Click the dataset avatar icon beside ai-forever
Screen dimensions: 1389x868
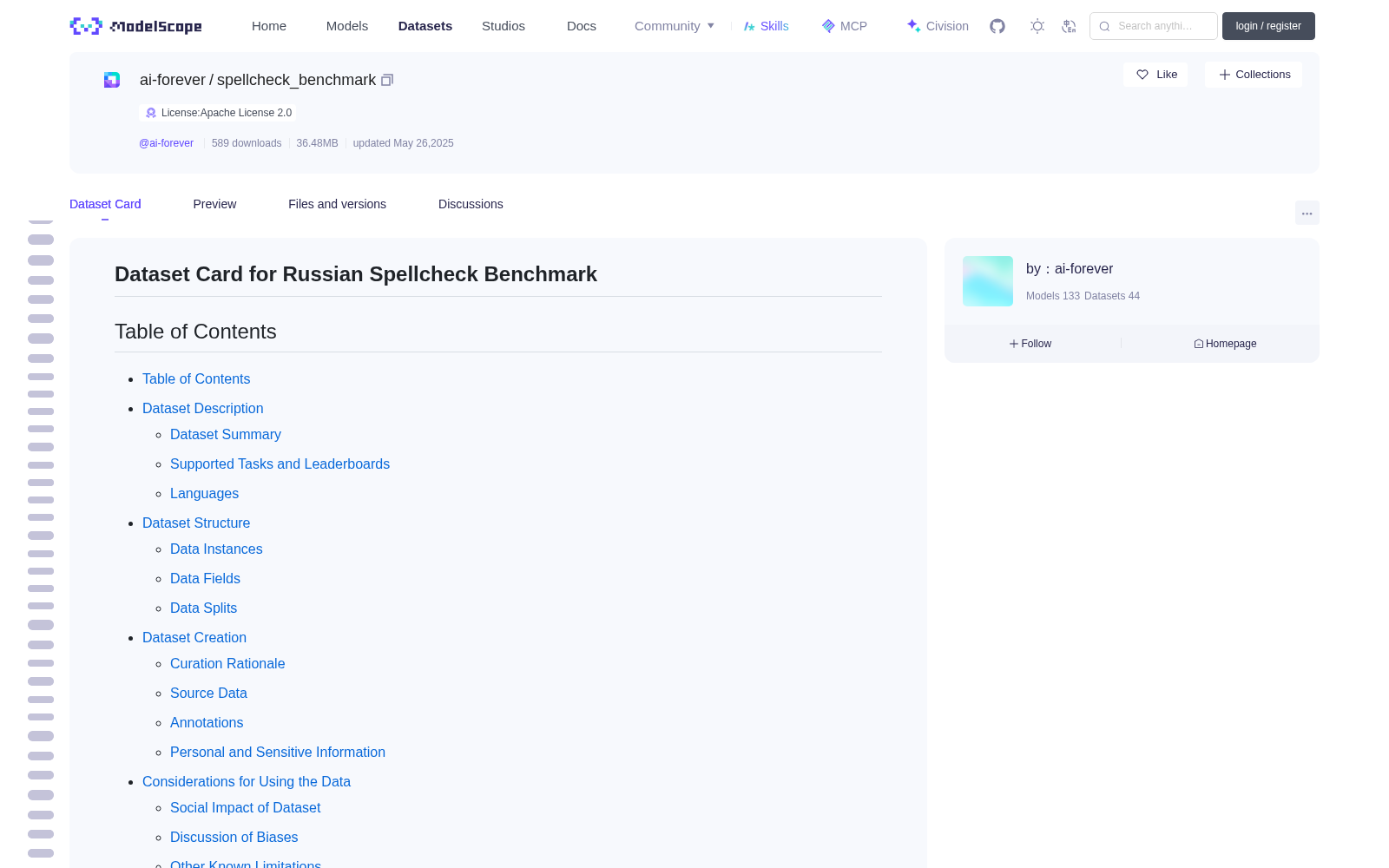click(112, 80)
